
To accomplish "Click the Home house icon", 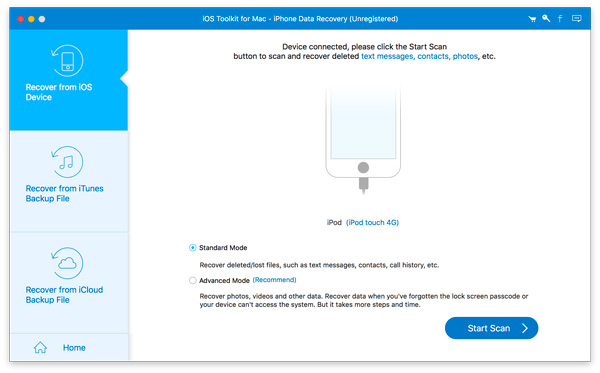I will (40, 347).
